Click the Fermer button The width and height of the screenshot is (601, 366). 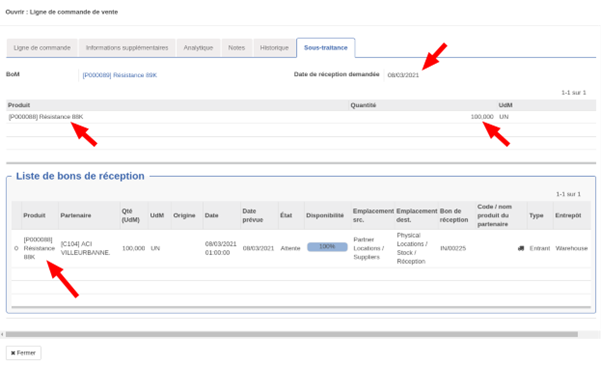(23, 353)
